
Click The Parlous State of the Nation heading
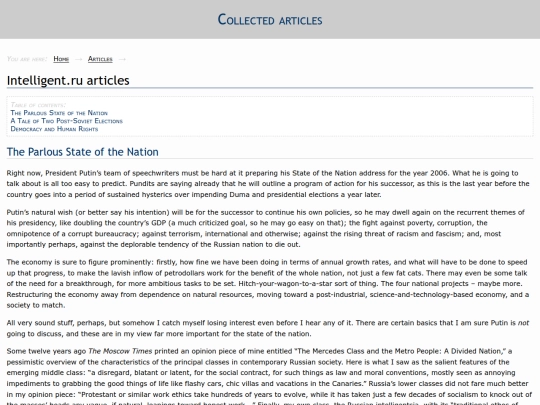pos(83,152)
